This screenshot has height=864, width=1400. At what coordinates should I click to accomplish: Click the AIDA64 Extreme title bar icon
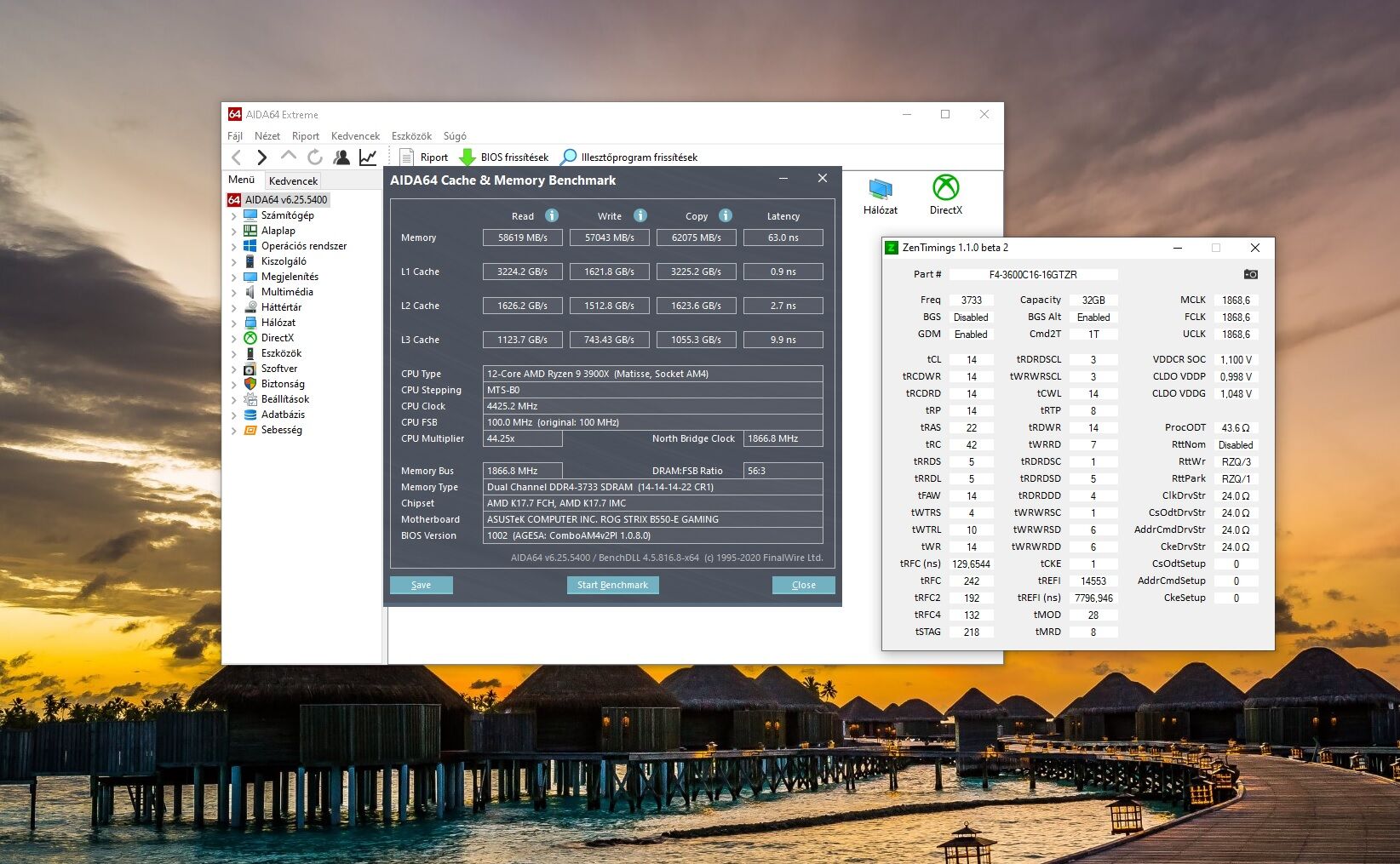click(234, 114)
